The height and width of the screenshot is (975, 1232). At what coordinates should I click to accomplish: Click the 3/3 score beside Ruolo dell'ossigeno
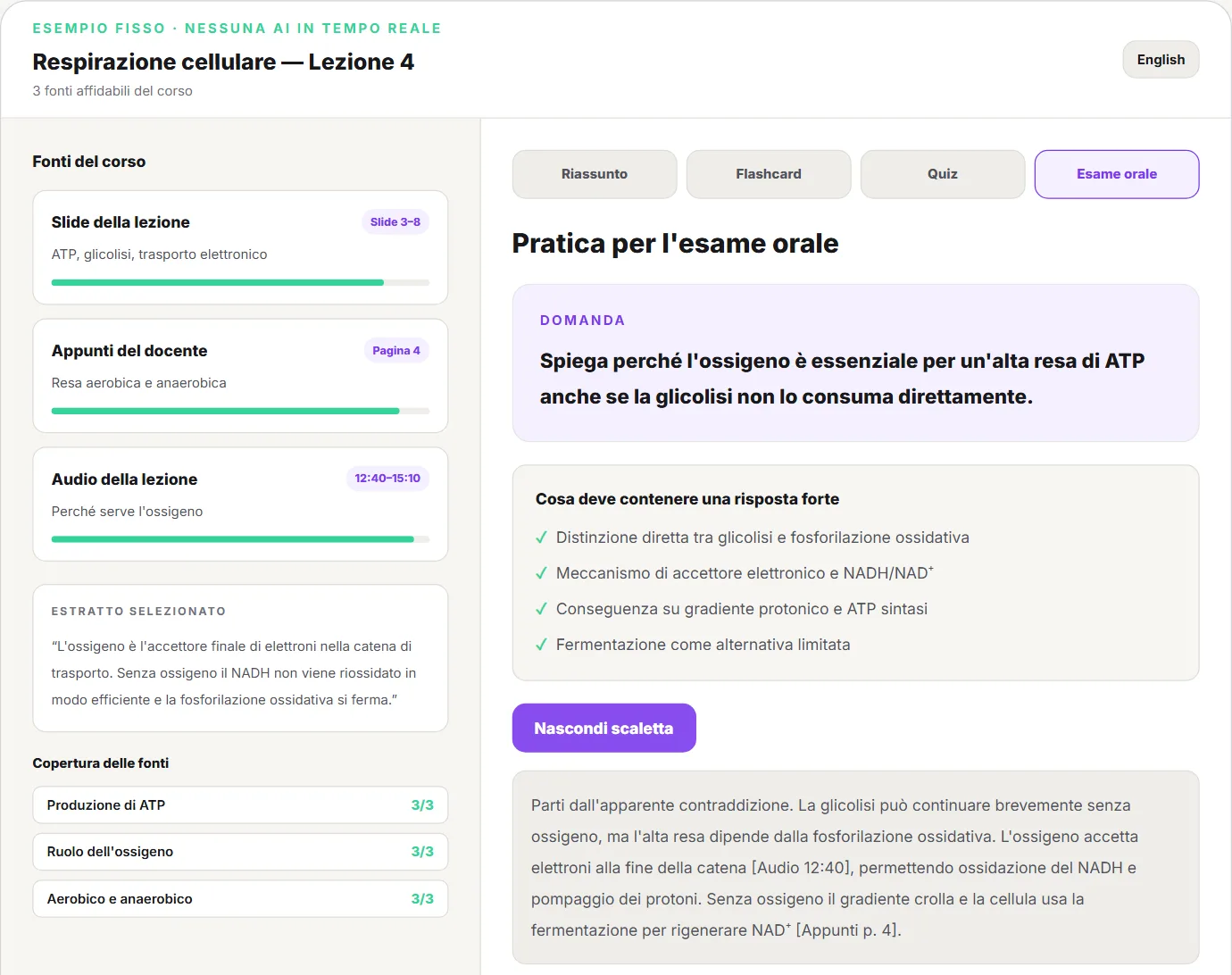point(422,852)
